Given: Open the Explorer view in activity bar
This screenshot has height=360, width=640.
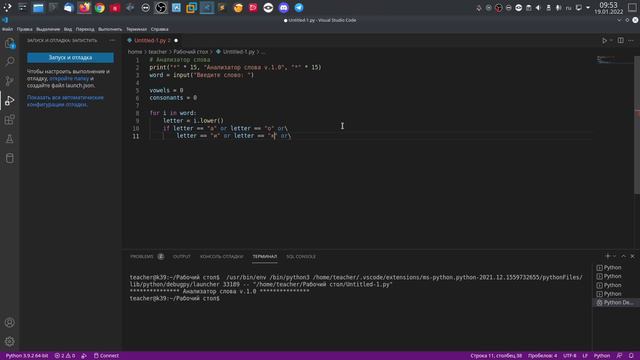Looking at the screenshot, I should pyautogui.click(x=9, y=43).
